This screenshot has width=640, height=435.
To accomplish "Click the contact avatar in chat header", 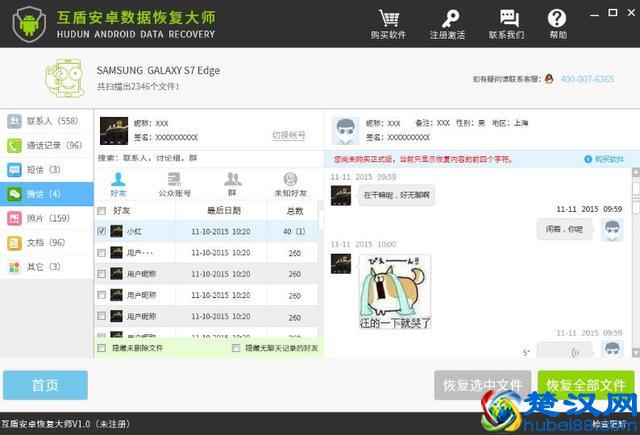I will (345, 131).
